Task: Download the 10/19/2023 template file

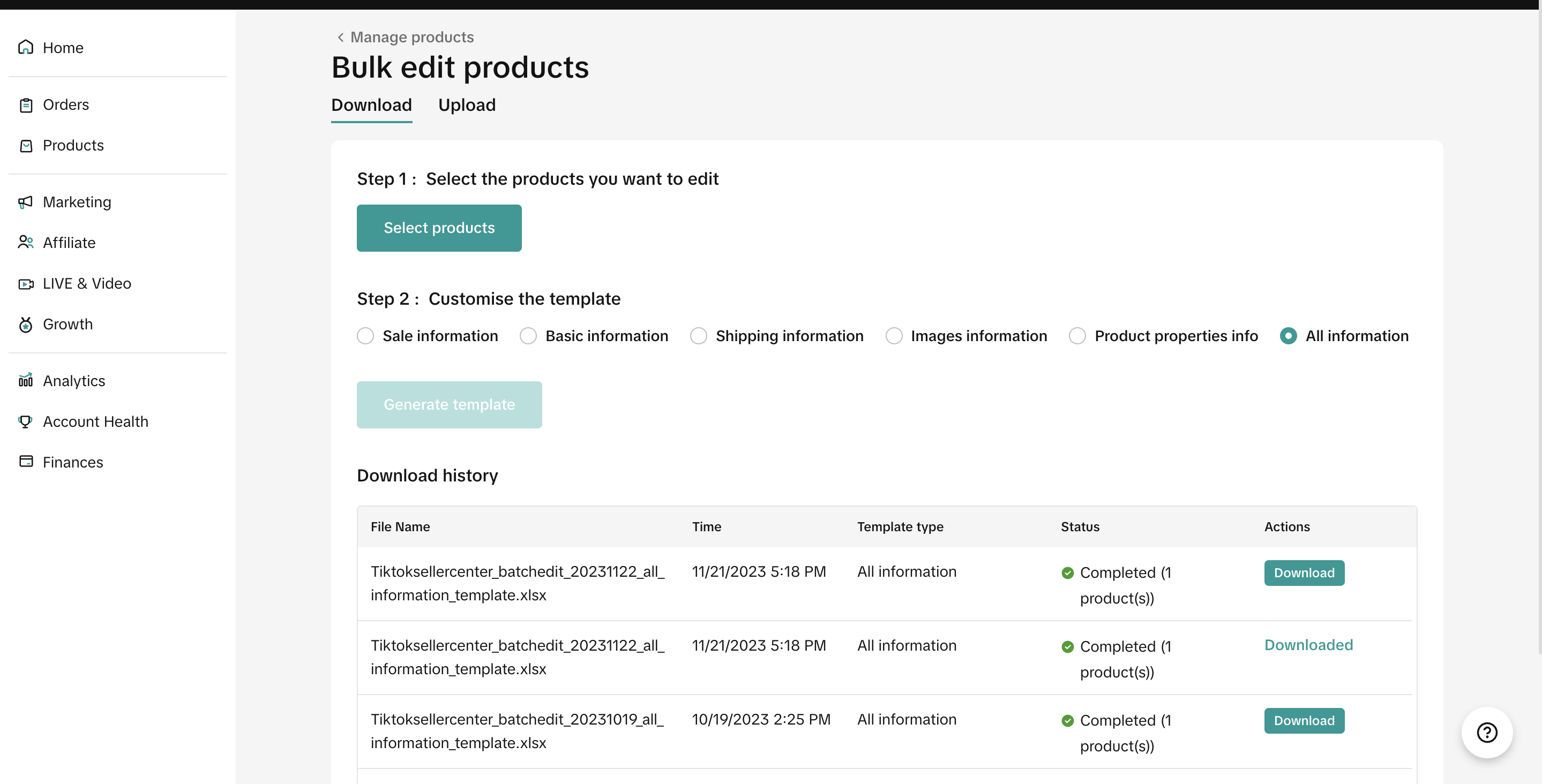Action: click(1303, 721)
